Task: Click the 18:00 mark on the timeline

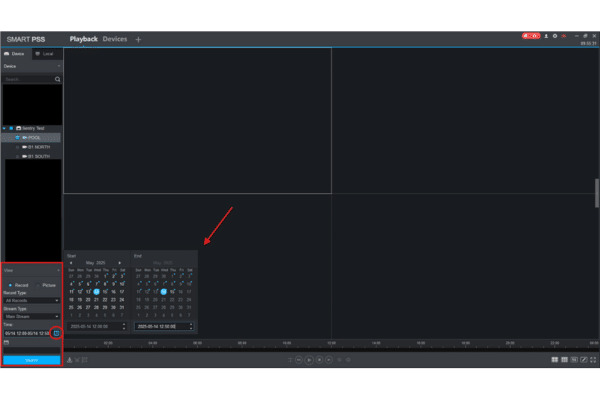Action: click(x=465, y=344)
